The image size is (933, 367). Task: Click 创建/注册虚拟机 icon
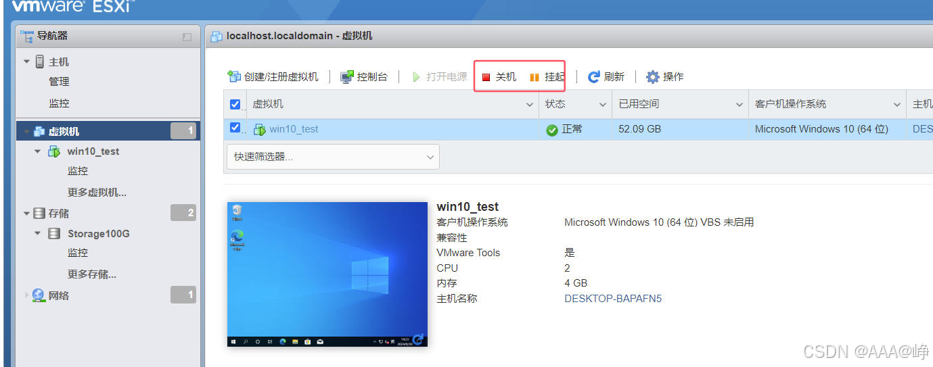coord(234,77)
